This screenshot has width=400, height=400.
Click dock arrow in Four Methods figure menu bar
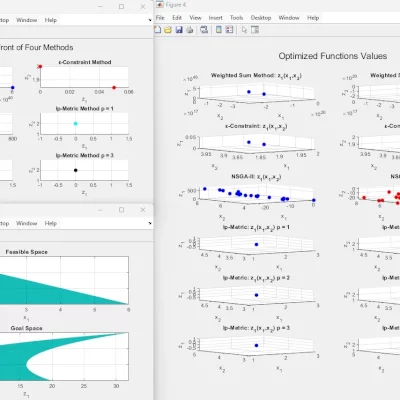[150, 20]
